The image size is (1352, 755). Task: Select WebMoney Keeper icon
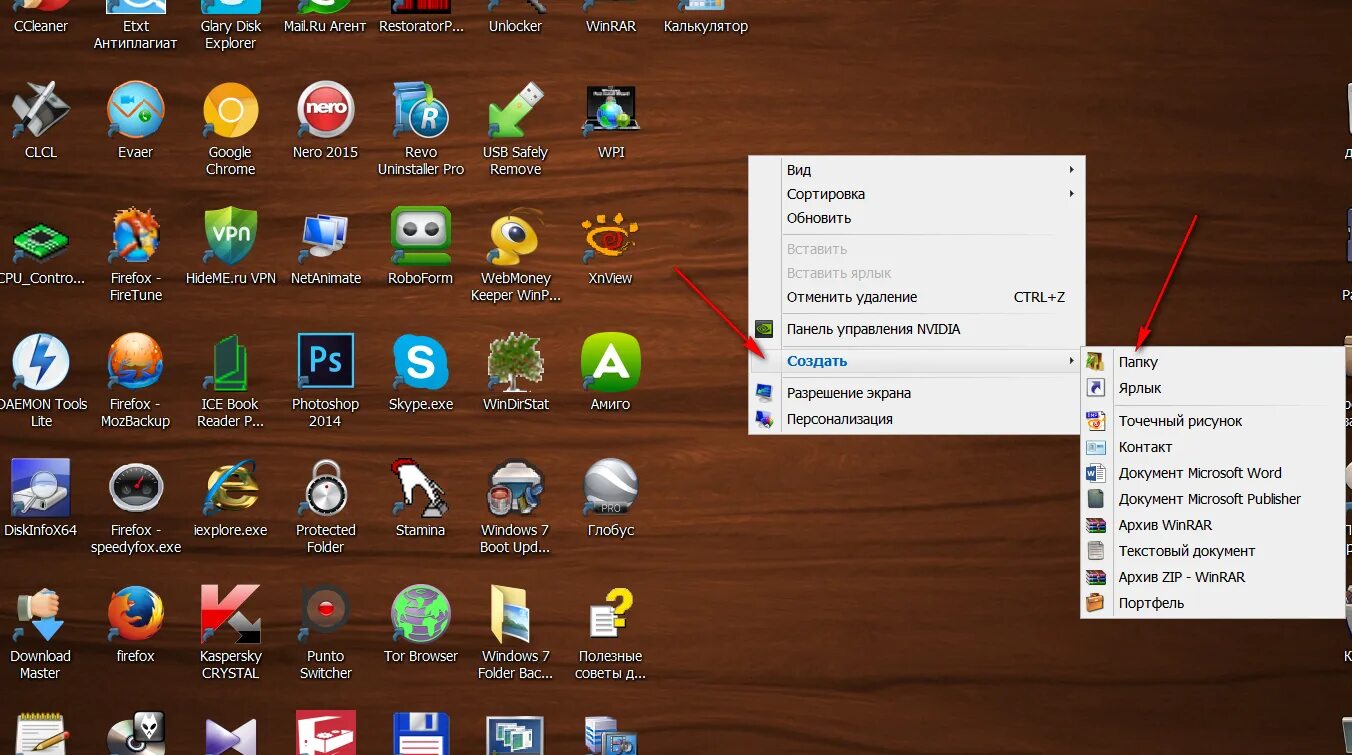tap(515, 237)
